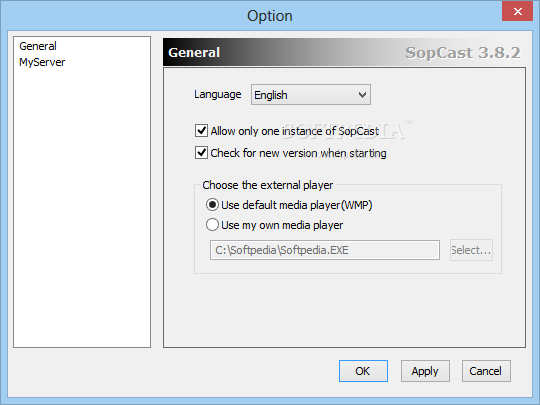The height and width of the screenshot is (405, 540).
Task: Open the MyServer options page
Action: pyautogui.click(x=42, y=62)
